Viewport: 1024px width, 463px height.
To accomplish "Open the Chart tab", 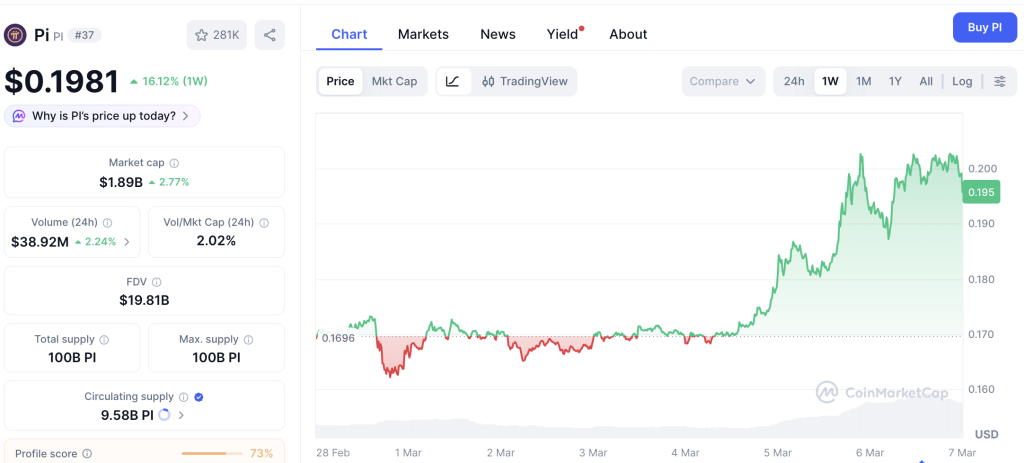I will pyautogui.click(x=349, y=35).
